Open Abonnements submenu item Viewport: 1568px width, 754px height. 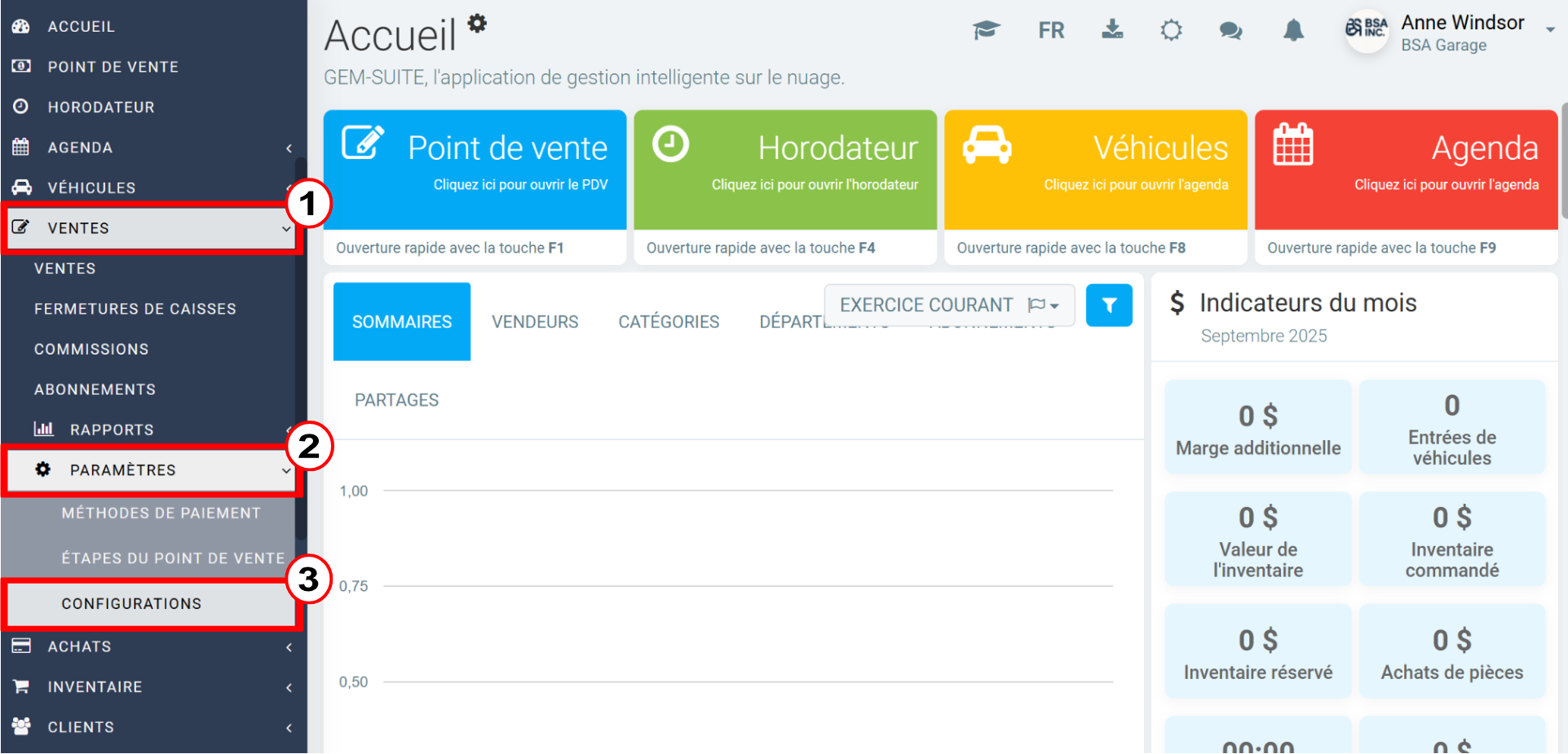(95, 390)
